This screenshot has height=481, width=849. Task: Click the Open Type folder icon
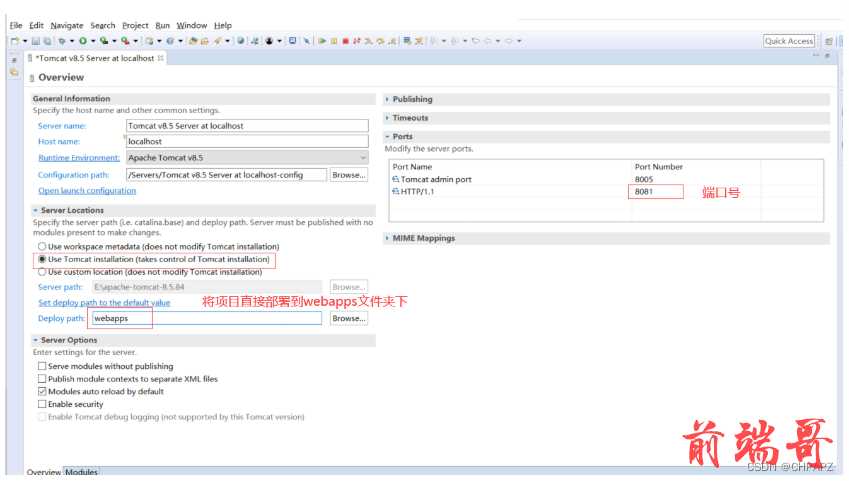coord(193,41)
